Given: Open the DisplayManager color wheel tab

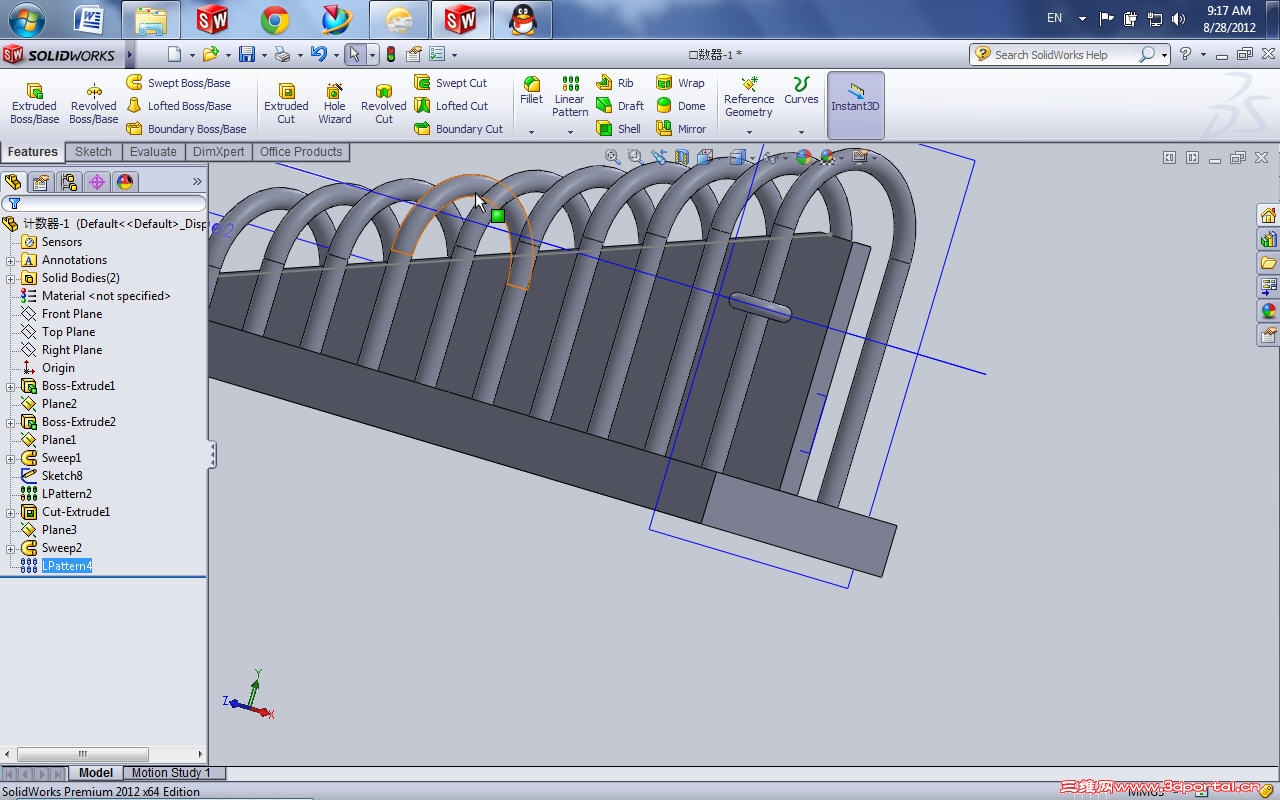Looking at the screenshot, I should pos(125,182).
